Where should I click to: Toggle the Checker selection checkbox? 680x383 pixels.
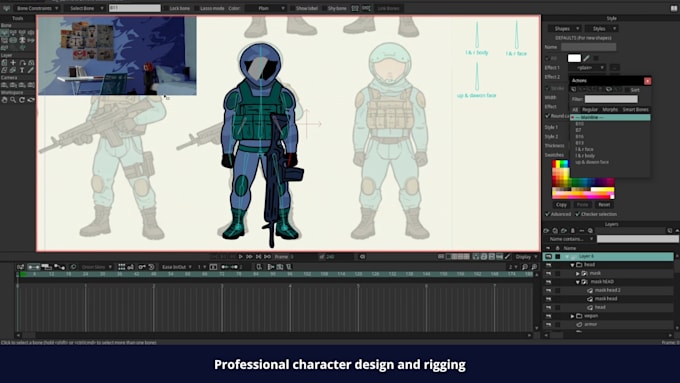[578, 214]
